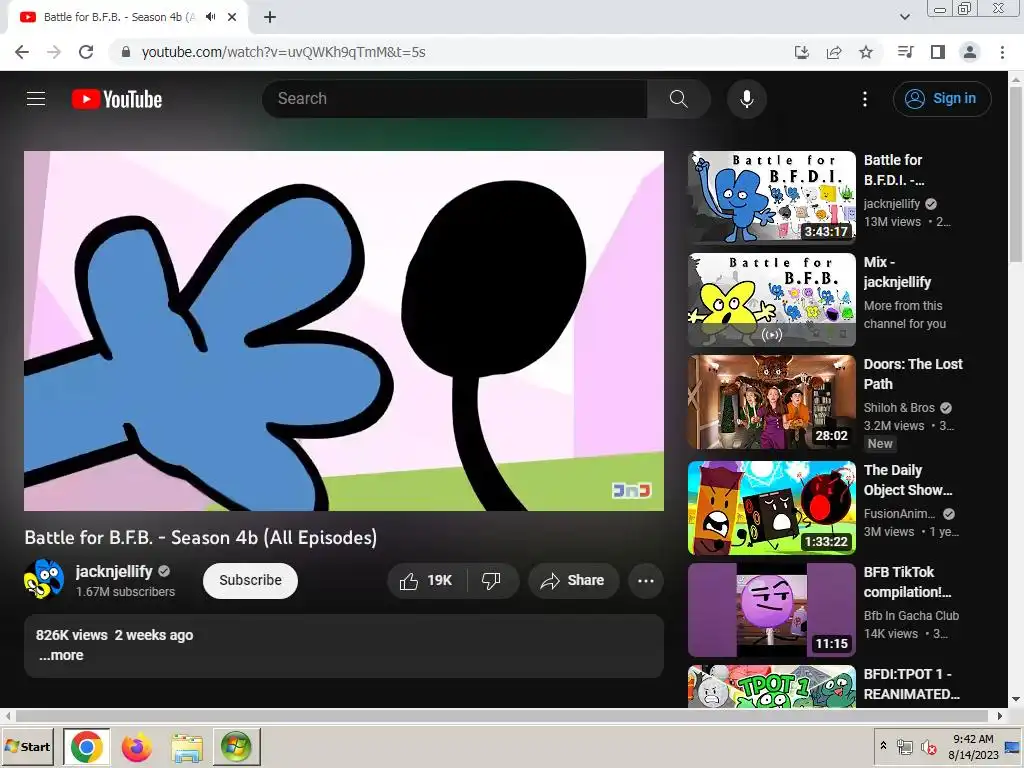Bookmark this tab with star icon
1024x768 pixels.
click(866, 52)
